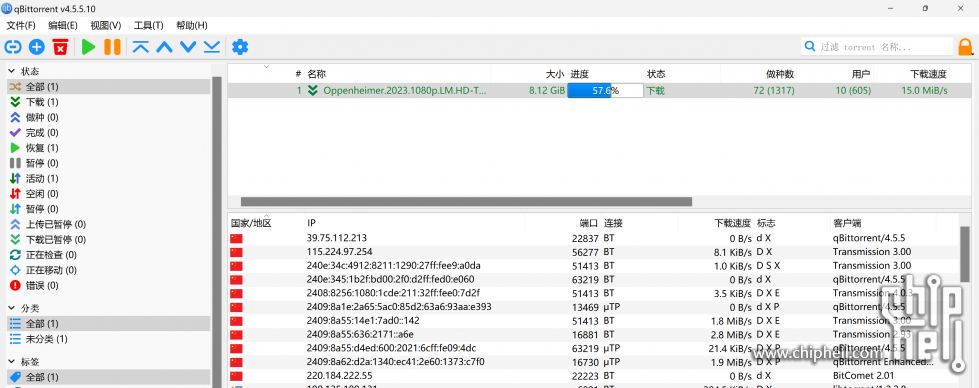The width and height of the screenshot is (979, 388).
Task: Select status filter 下载已暂停 (0)
Action: [109, 239]
